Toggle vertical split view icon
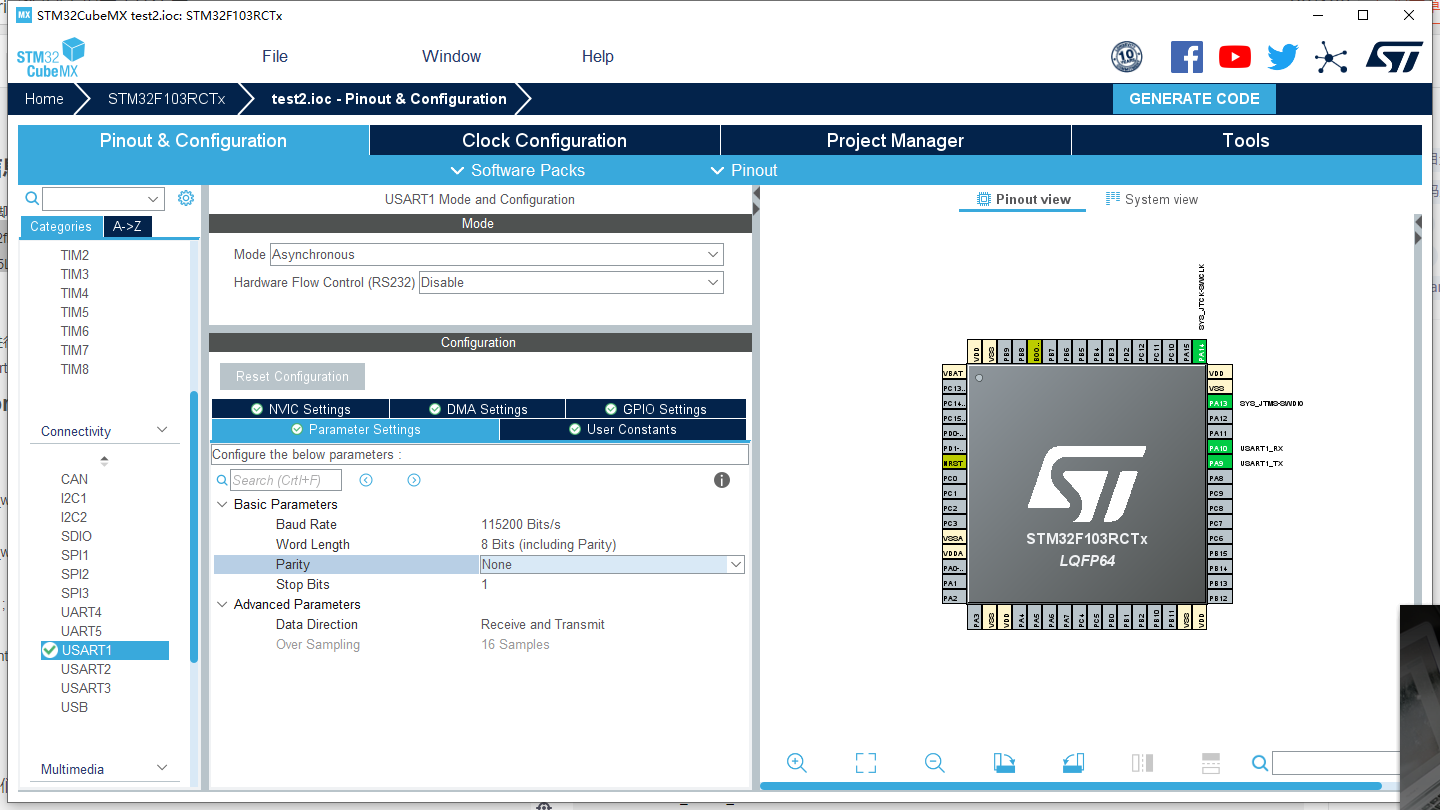The width and height of the screenshot is (1440, 810). click(x=1142, y=763)
